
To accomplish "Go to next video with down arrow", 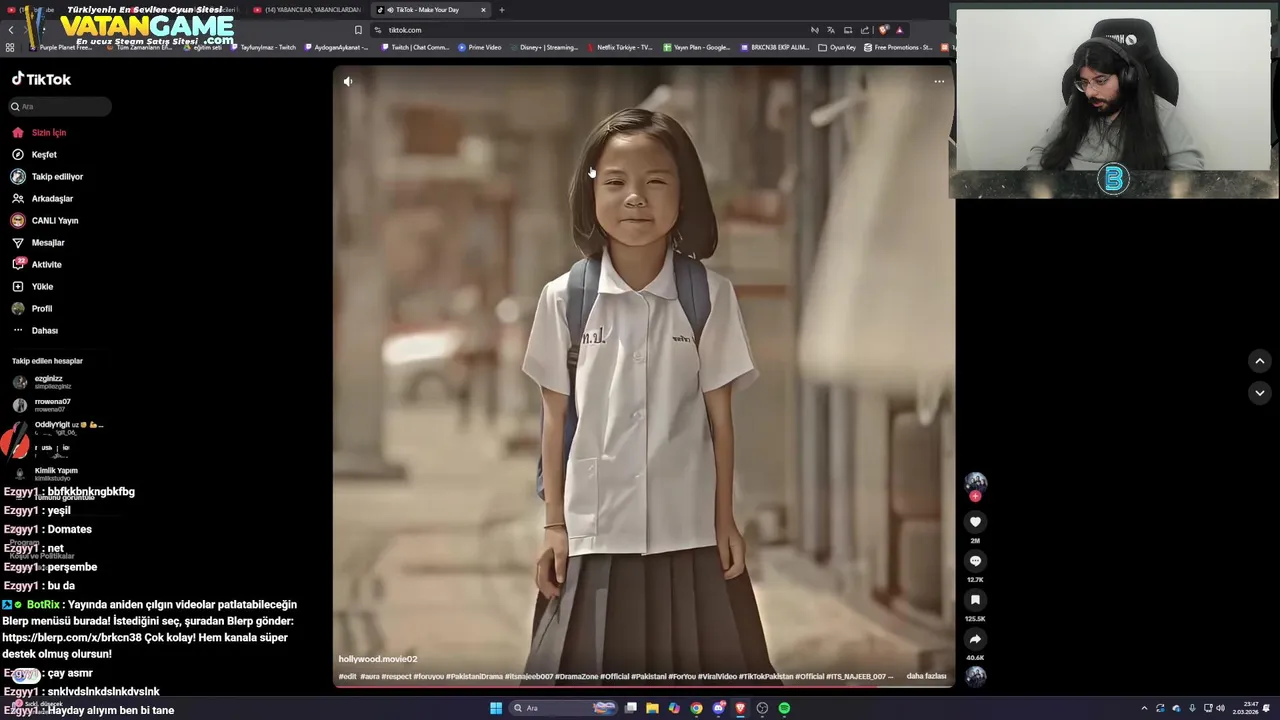I will [1260, 393].
